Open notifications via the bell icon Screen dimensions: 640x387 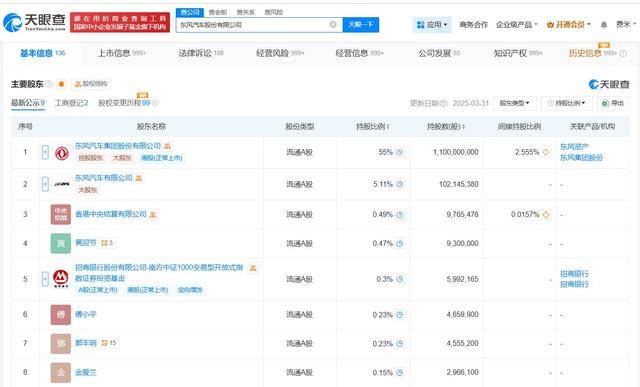pyautogui.click(x=604, y=25)
